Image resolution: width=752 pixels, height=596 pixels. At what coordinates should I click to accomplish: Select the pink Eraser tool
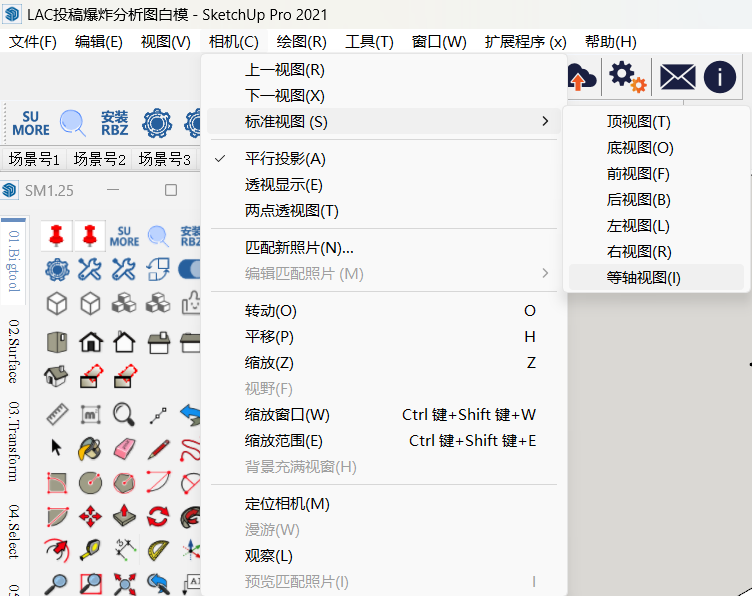point(125,449)
